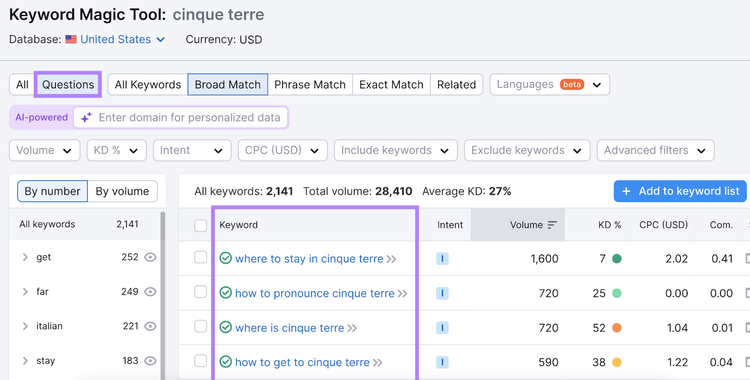Click Add to keyword list button
The image size is (750, 380).
coord(680,191)
